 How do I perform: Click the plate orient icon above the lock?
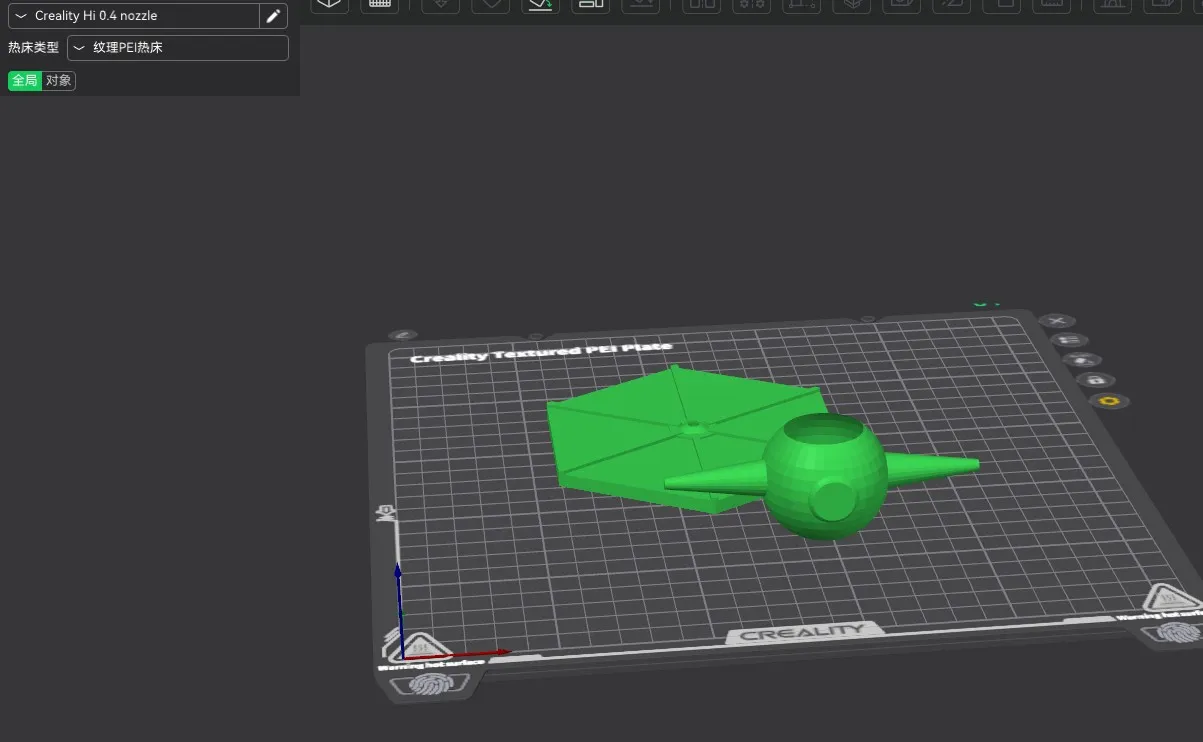[1082, 360]
